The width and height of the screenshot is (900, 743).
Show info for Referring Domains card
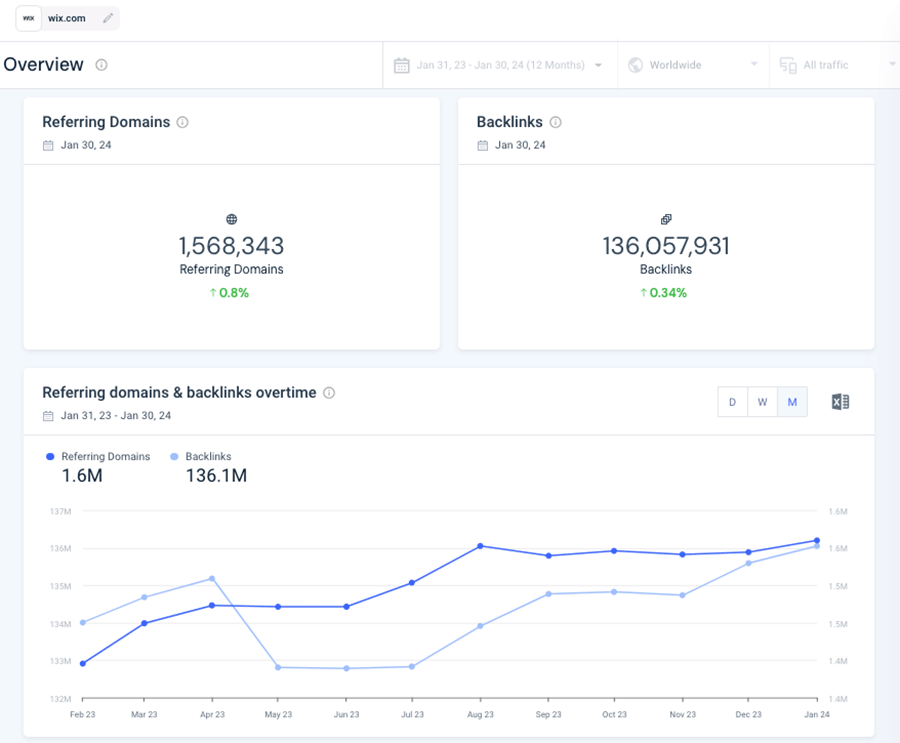tap(183, 122)
